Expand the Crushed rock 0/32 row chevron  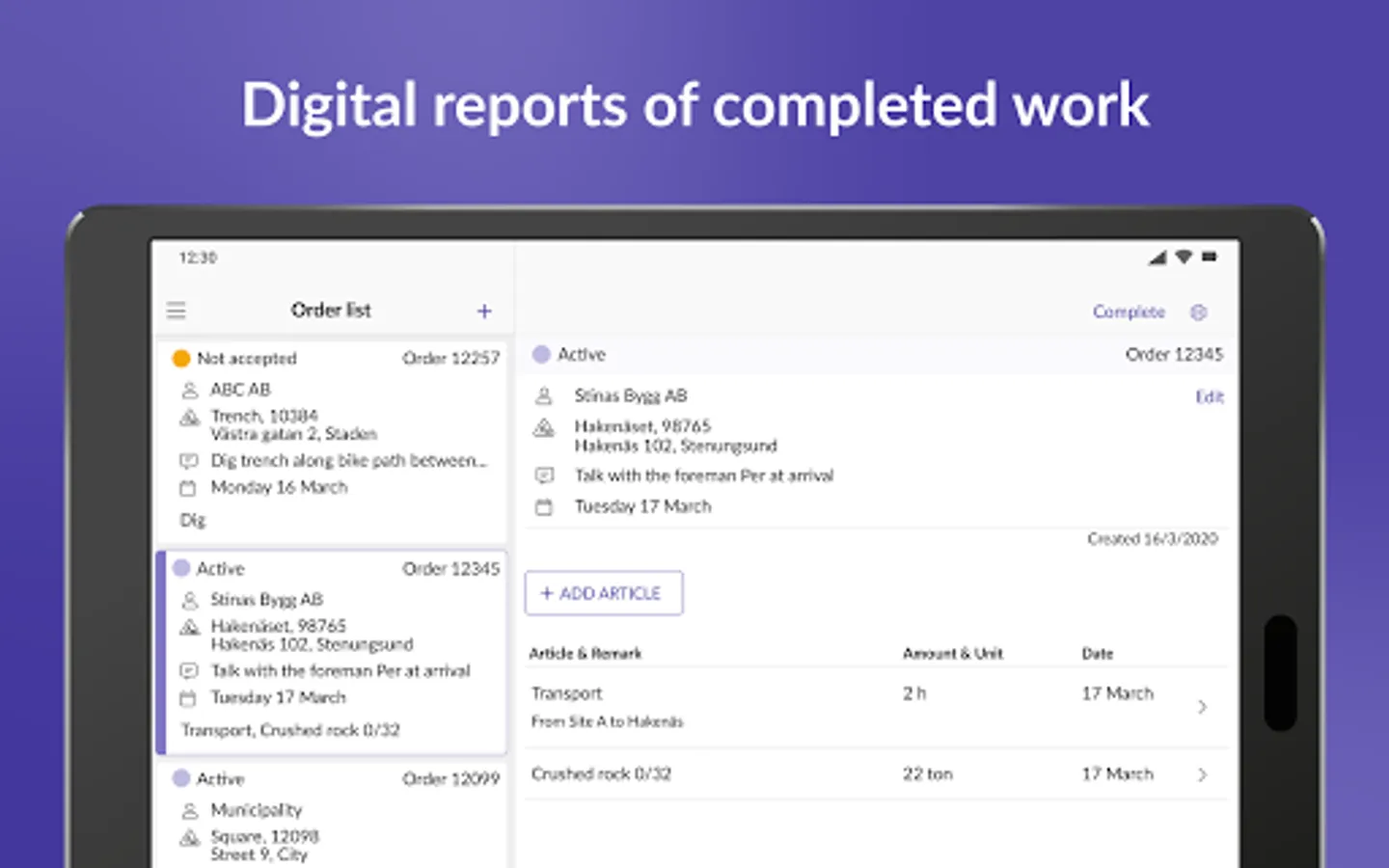pos(1202,774)
